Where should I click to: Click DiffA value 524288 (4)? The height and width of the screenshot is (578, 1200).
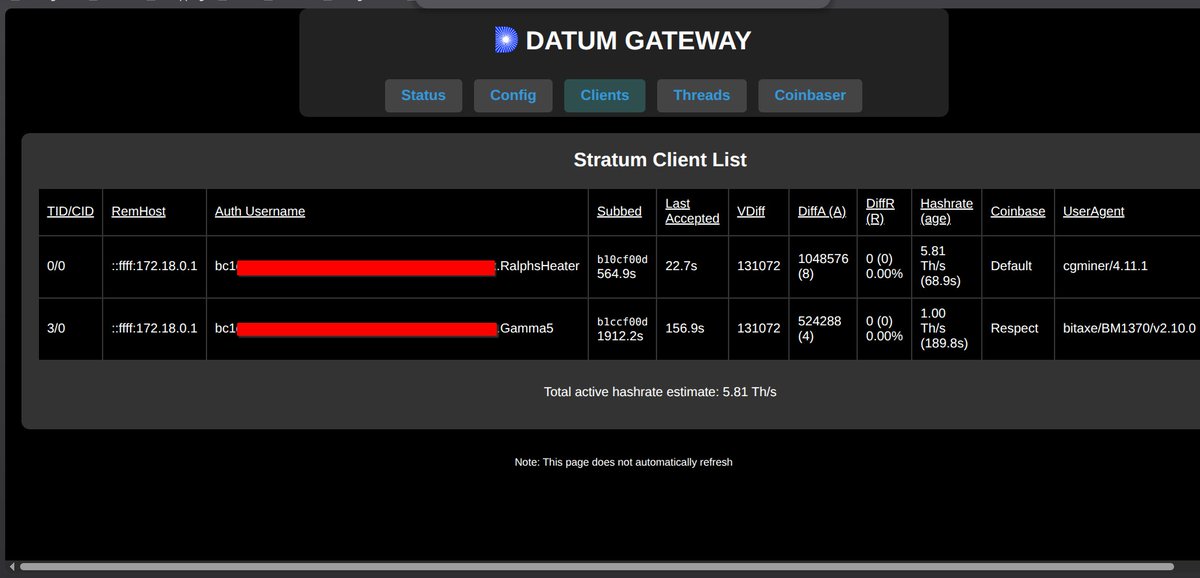pos(819,328)
